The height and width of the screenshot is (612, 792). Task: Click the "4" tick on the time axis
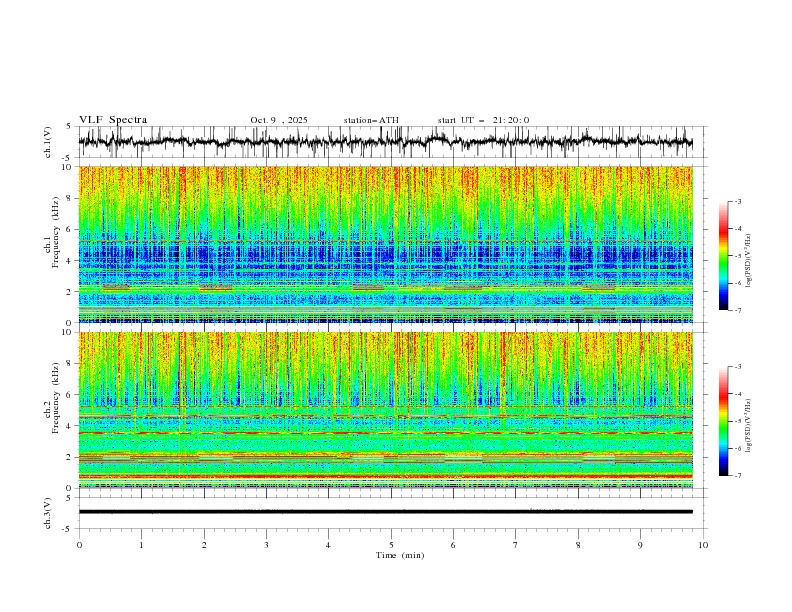[x=328, y=545]
